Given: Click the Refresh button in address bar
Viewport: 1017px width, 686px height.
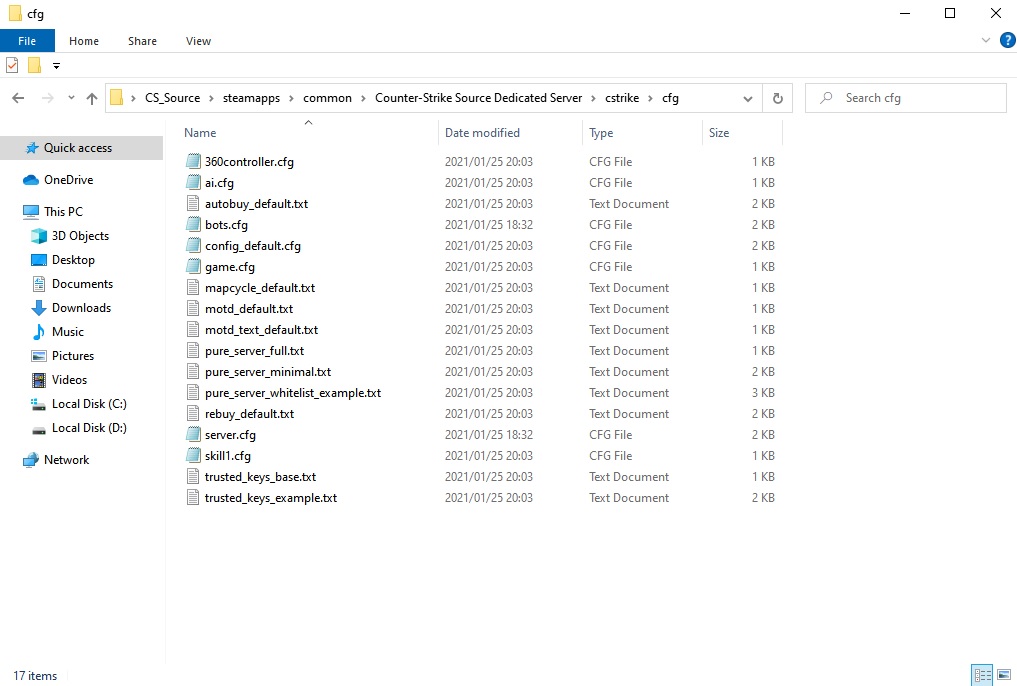Looking at the screenshot, I should click(x=778, y=99).
